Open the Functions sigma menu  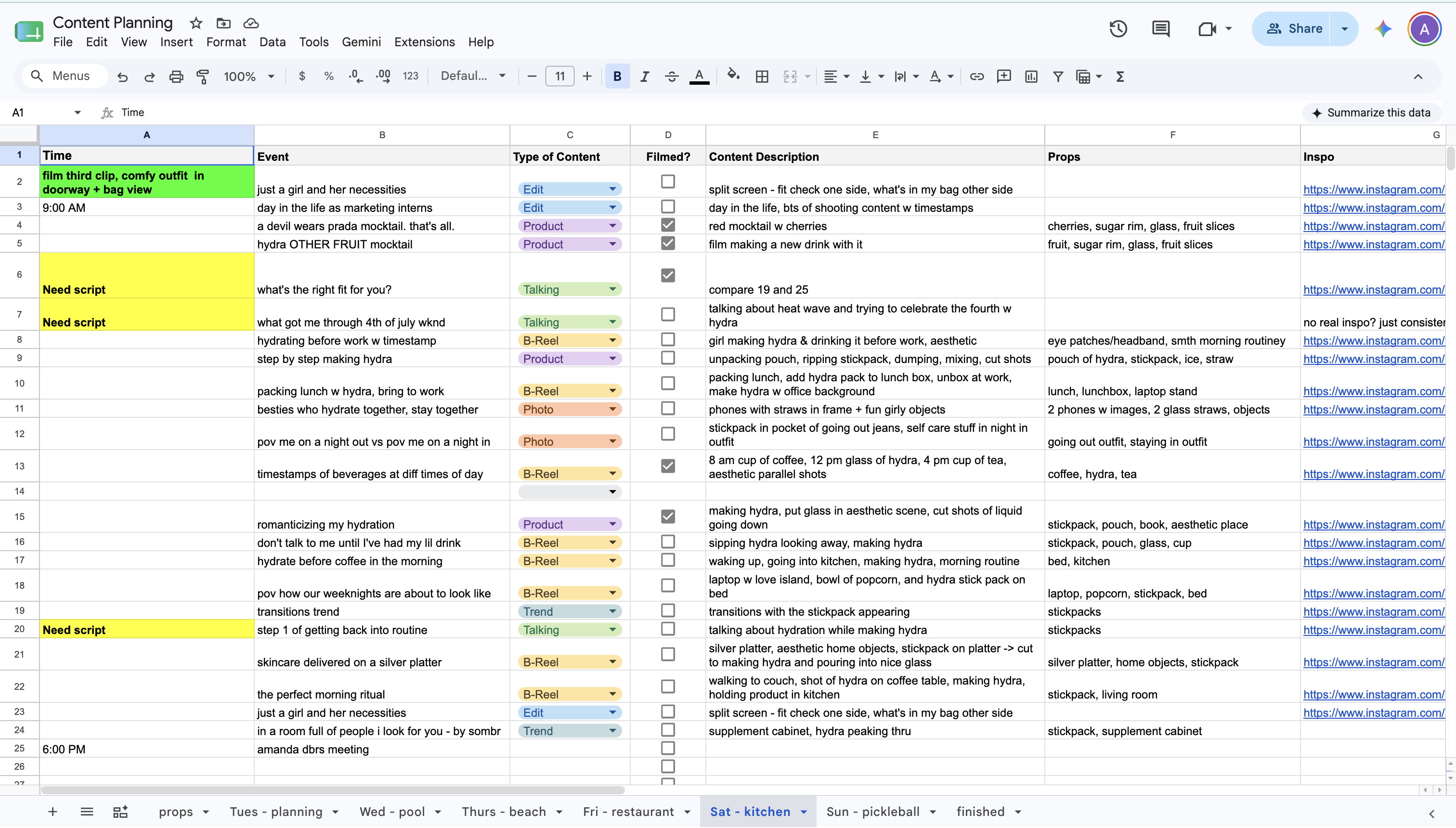point(1120,76)
